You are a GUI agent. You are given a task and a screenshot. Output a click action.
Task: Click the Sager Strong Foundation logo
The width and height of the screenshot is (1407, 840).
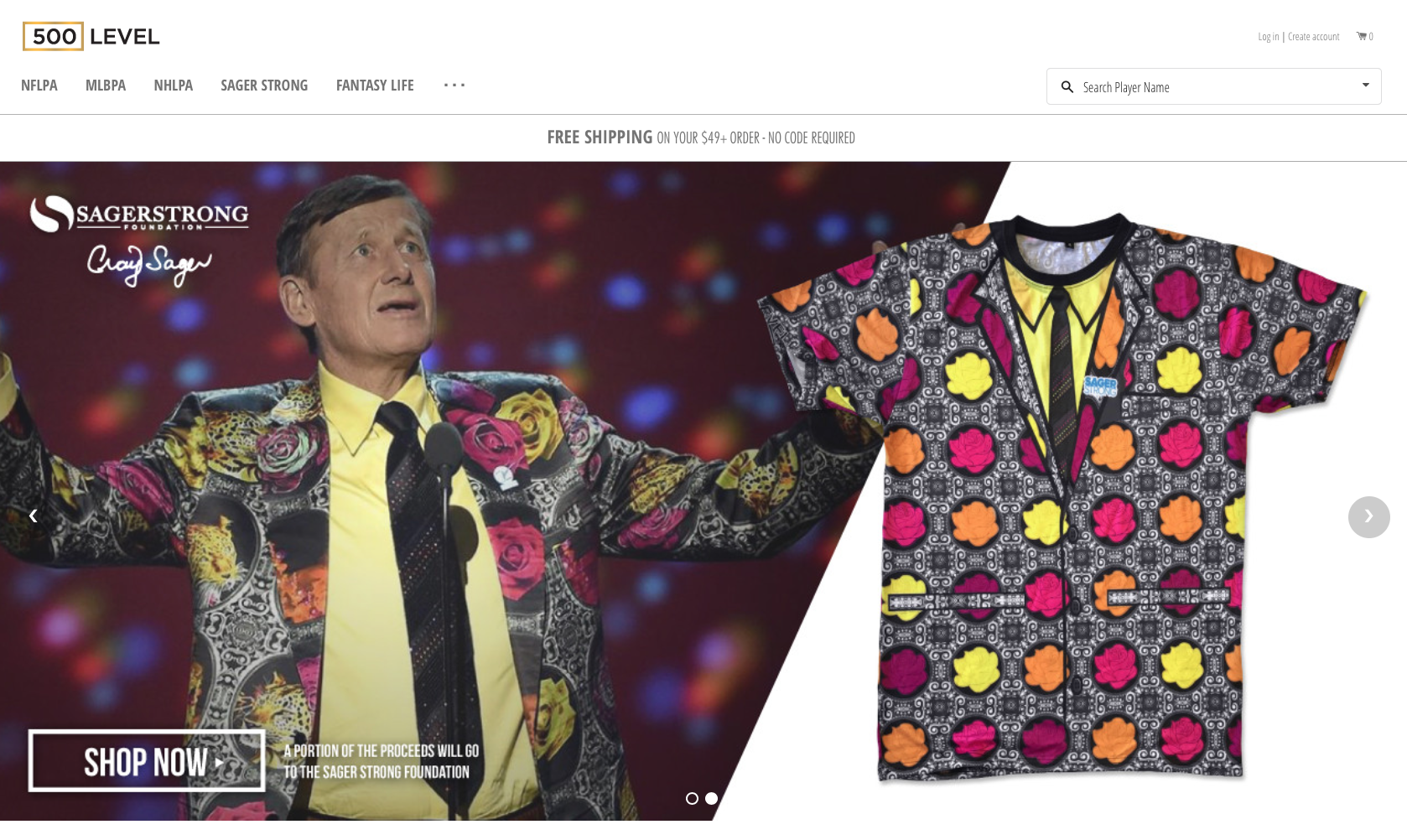[139, 215]
